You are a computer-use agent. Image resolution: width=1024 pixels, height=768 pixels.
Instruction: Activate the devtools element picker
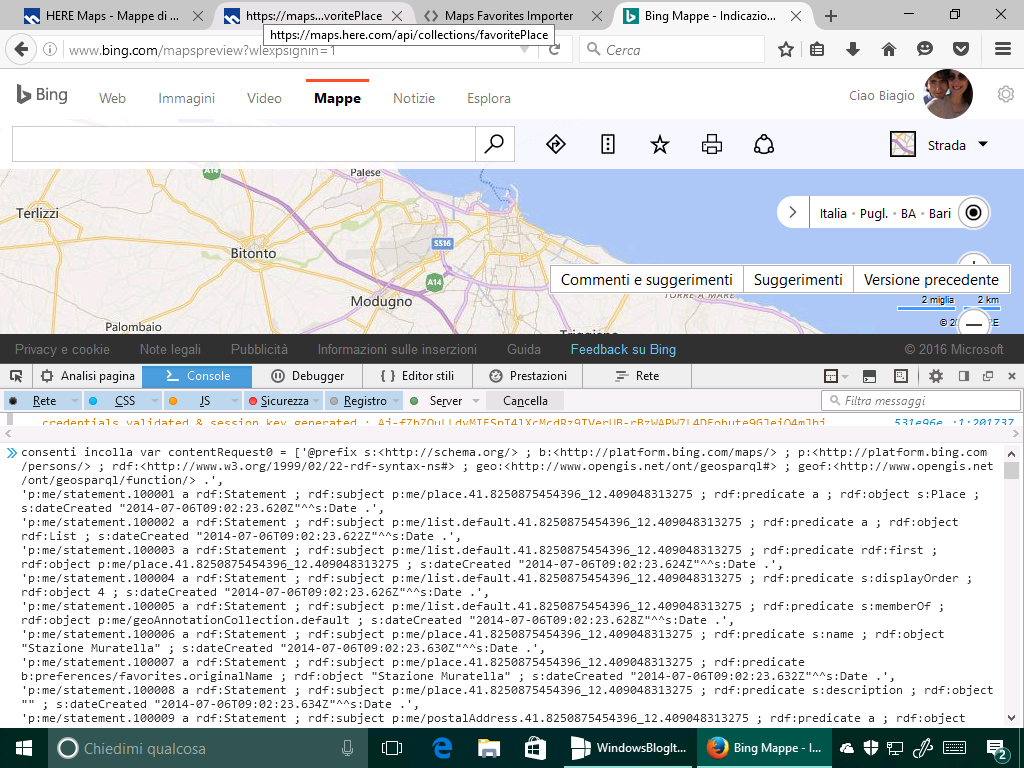[x=16, y=376]
